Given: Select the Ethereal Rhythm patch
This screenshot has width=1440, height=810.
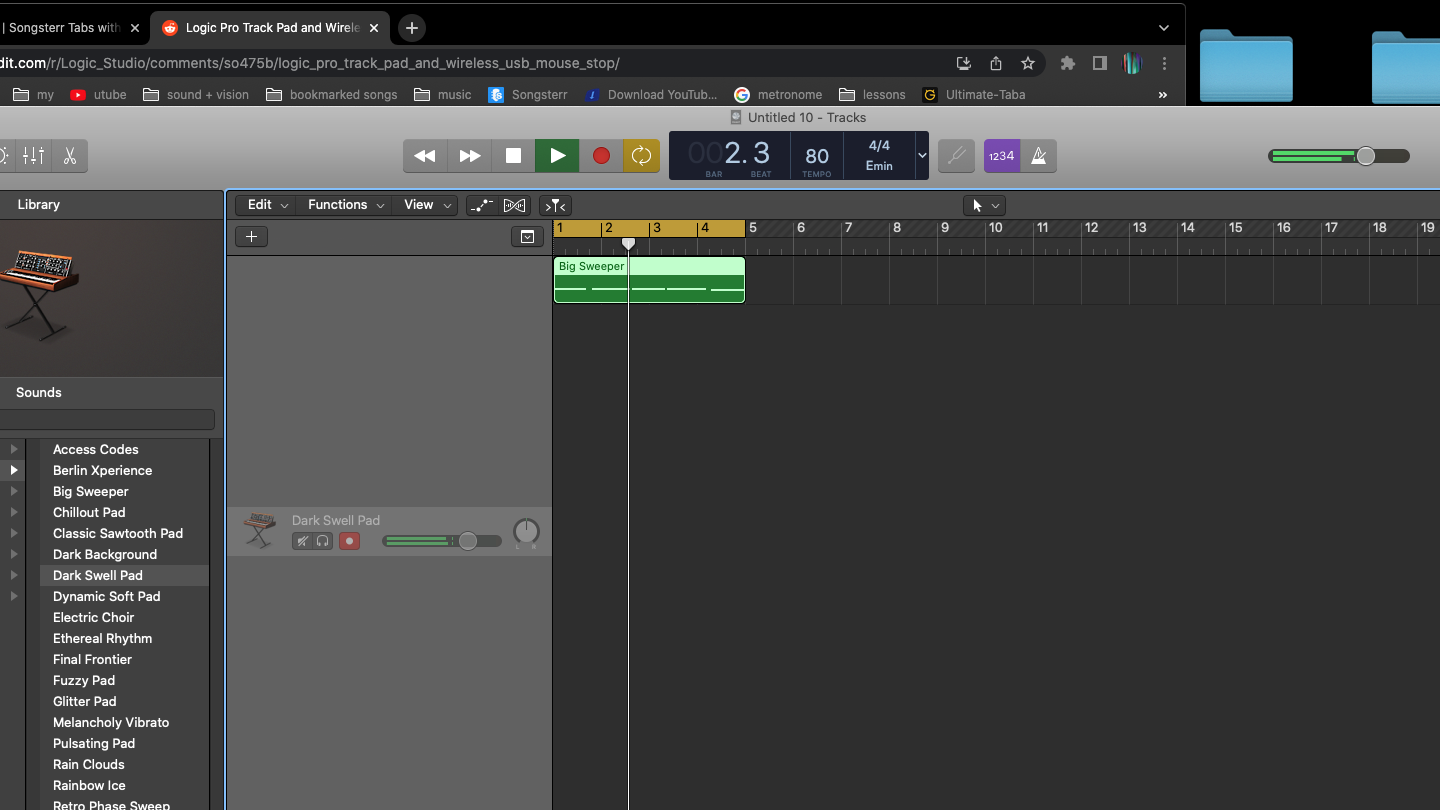Looking at the screenshot, I should pyautogui.click(x=103, y=638).
